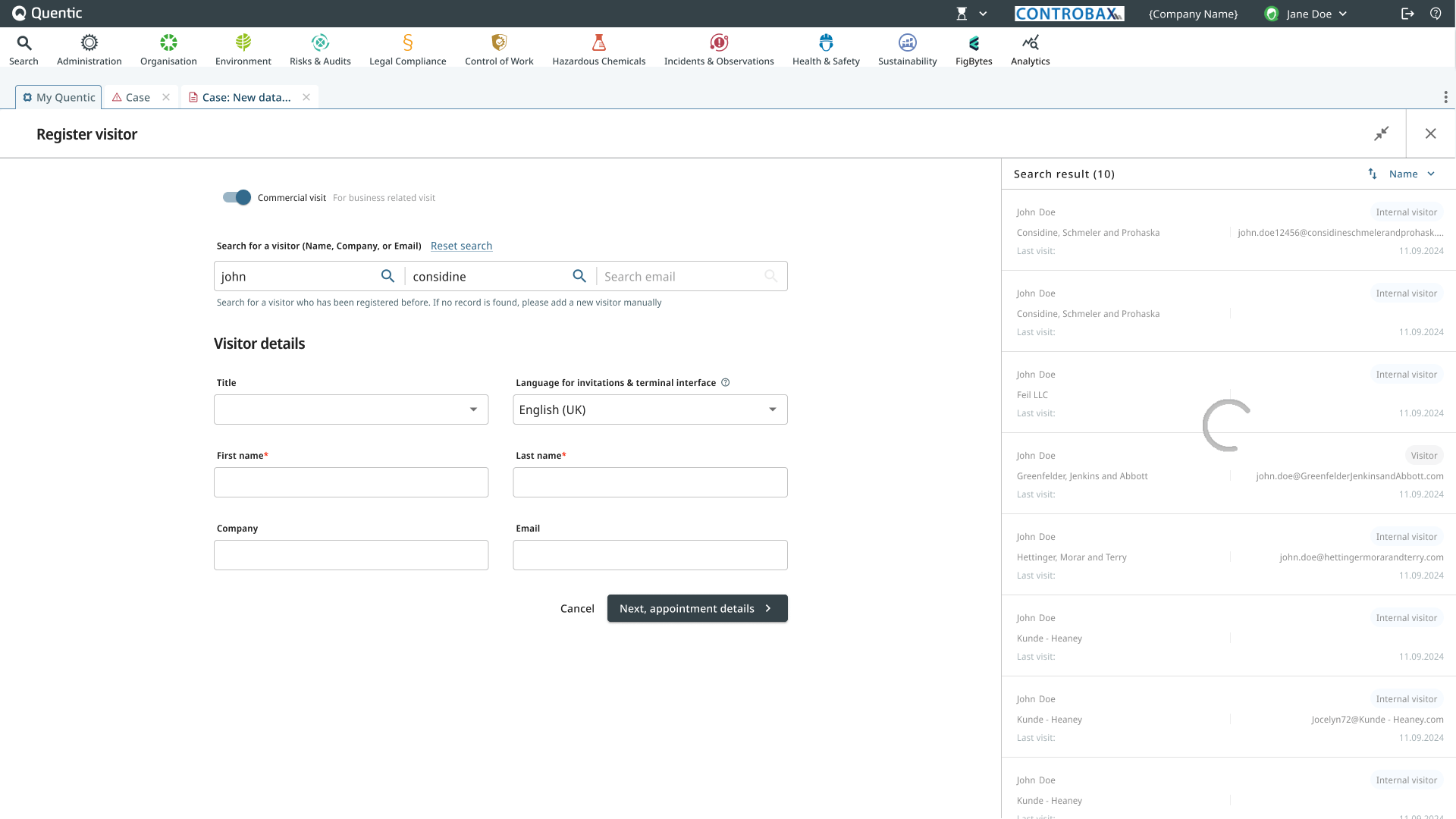
Task: Expand the language dropdown showing English (UK)
Action: (x=650, y=409)
